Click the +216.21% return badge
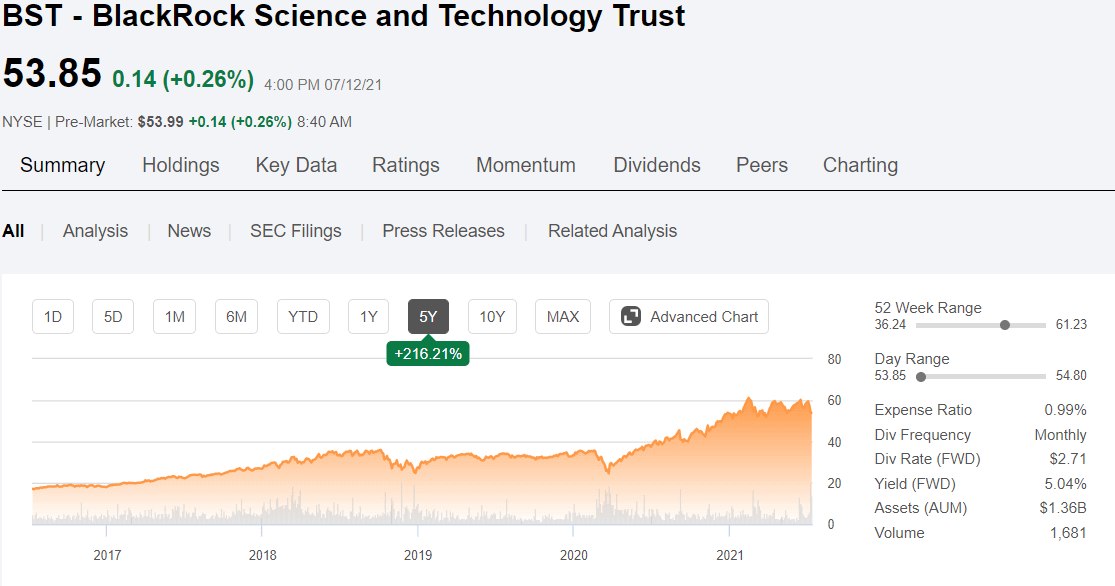 (428, 353)
